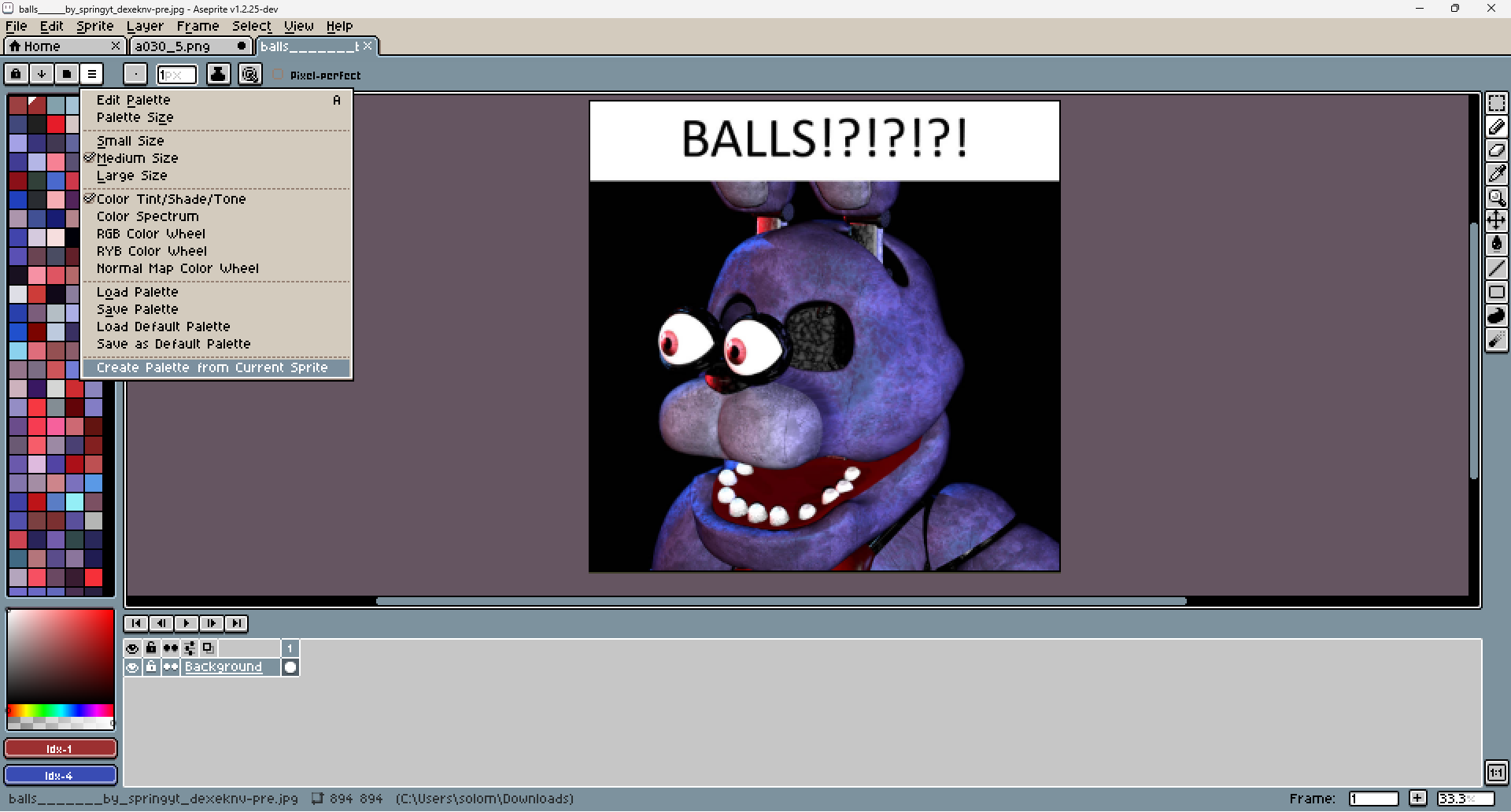
Task: Lock the Background layer
Action: pos(151,667)
